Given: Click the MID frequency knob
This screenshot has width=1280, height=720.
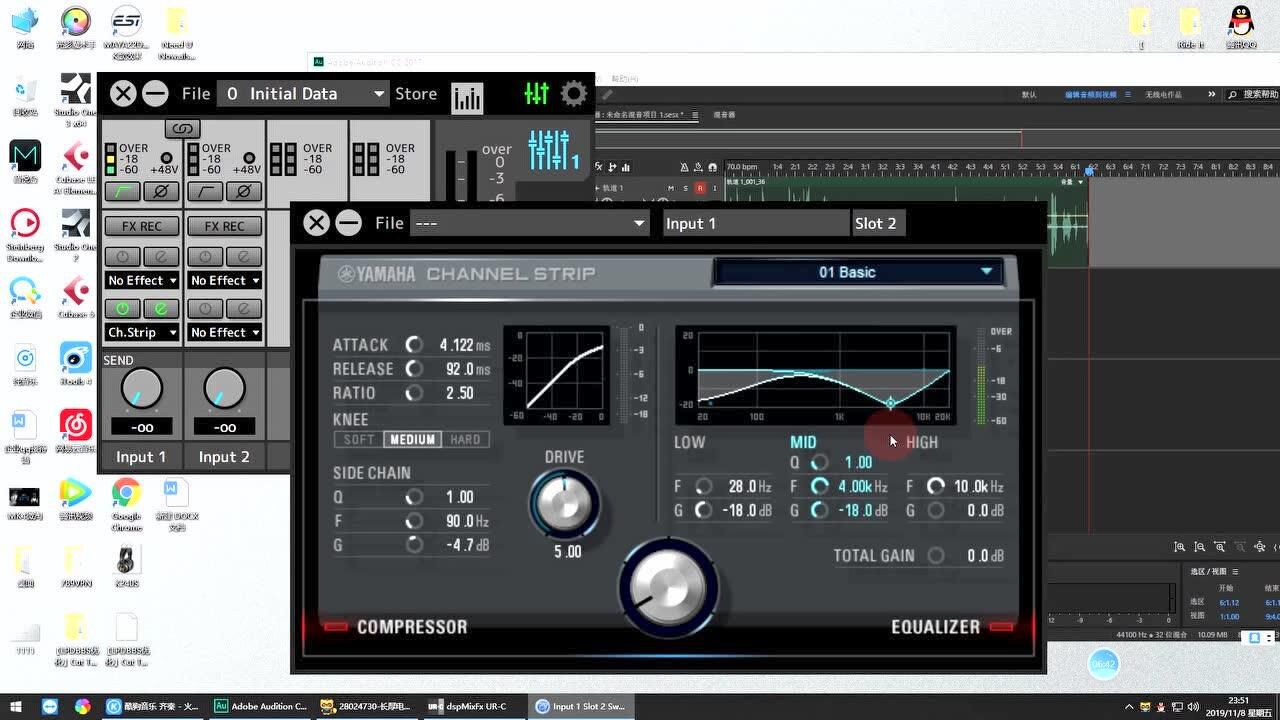Looking at the screenshot, I should (820, 487).
